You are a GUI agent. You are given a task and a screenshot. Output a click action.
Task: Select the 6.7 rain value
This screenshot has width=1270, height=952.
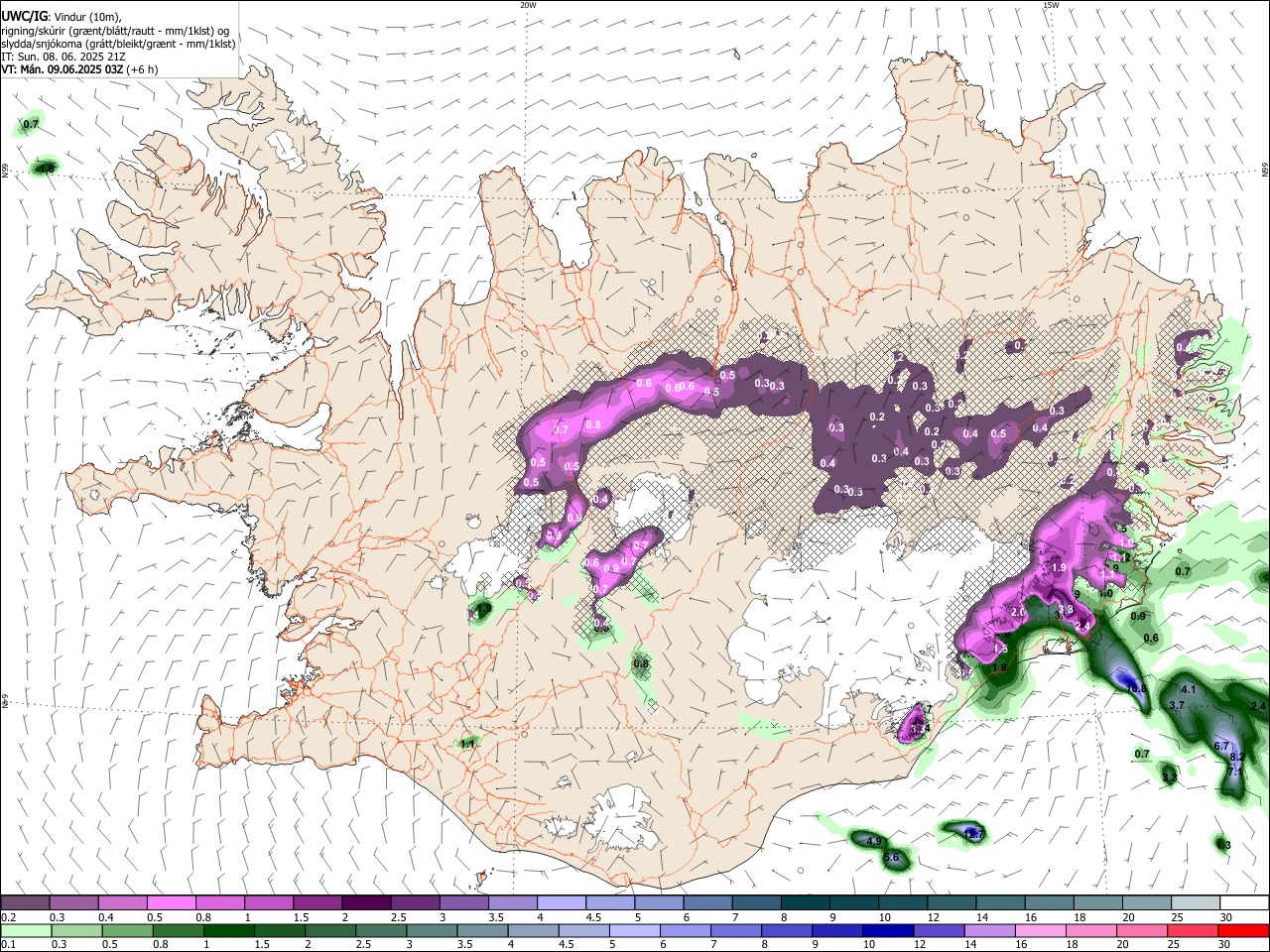pos(1221,746)
